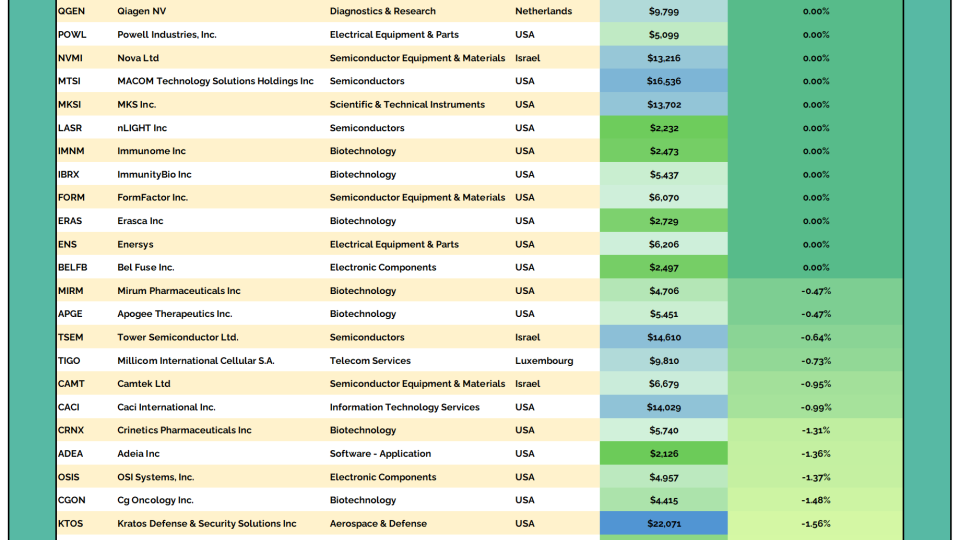
Task: Click Information Technology Services industry cell
Action: tap(405, 407)
